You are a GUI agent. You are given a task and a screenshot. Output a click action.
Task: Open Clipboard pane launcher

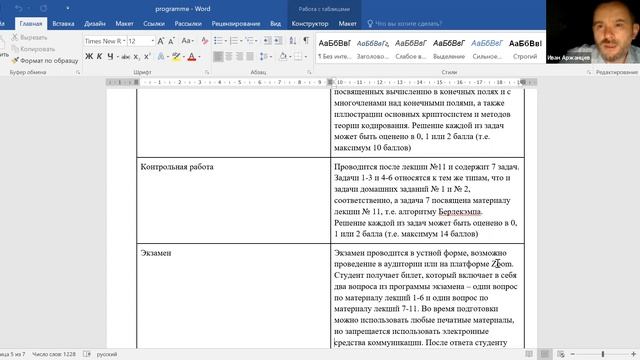tap(78, 72)
